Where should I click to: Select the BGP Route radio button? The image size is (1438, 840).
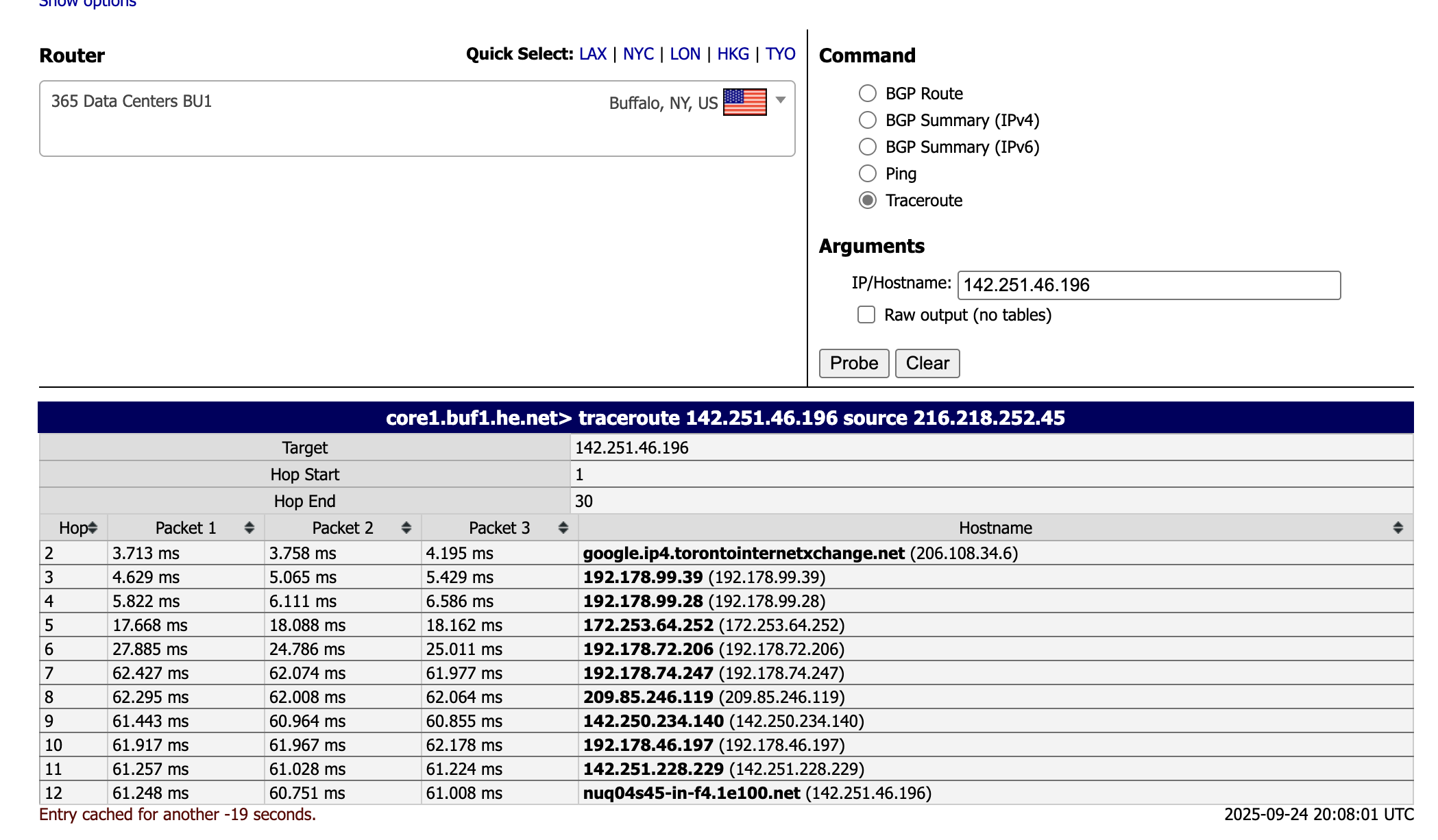pos(868,93)
